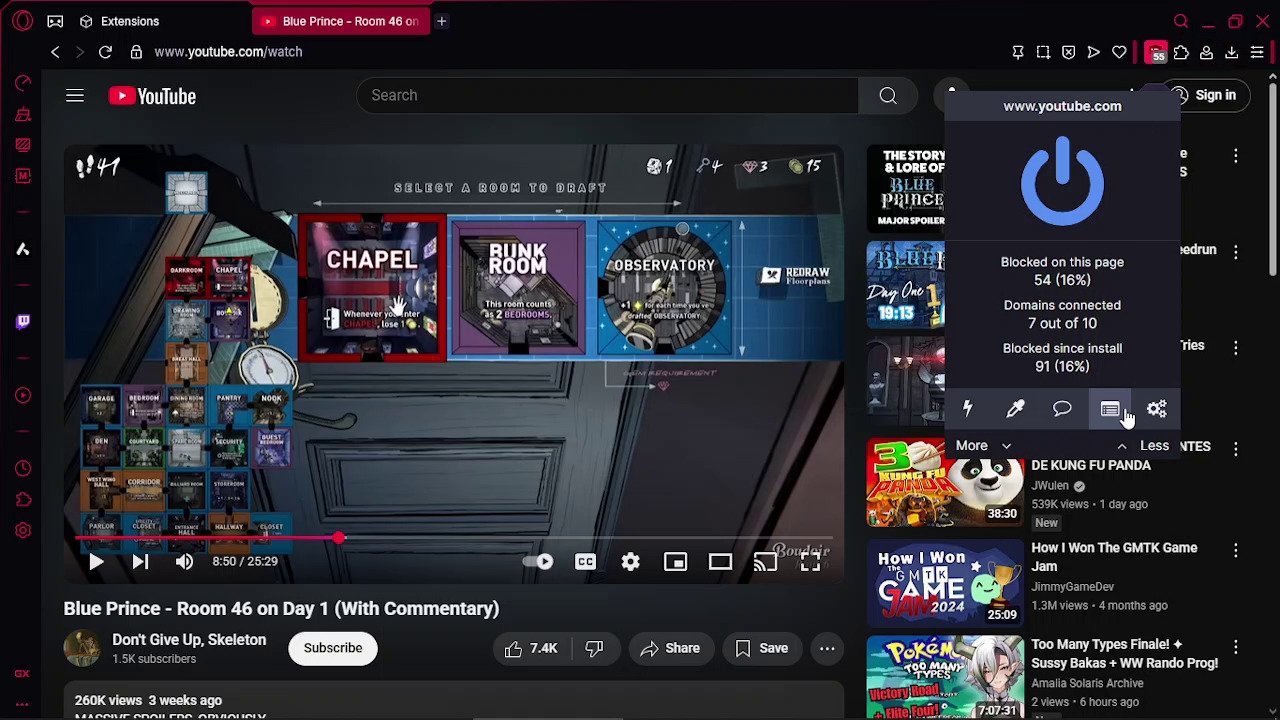Screen dimensions: 1280x720
Task: Click the video progress bar scrubber
Action: click(x=339, y=539)
